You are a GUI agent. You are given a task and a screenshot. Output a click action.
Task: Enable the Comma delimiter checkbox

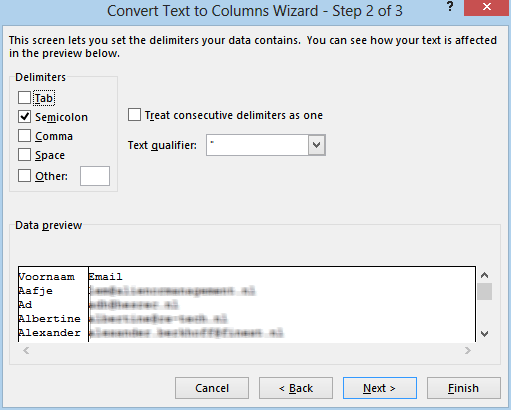click(x=24, y=136)
